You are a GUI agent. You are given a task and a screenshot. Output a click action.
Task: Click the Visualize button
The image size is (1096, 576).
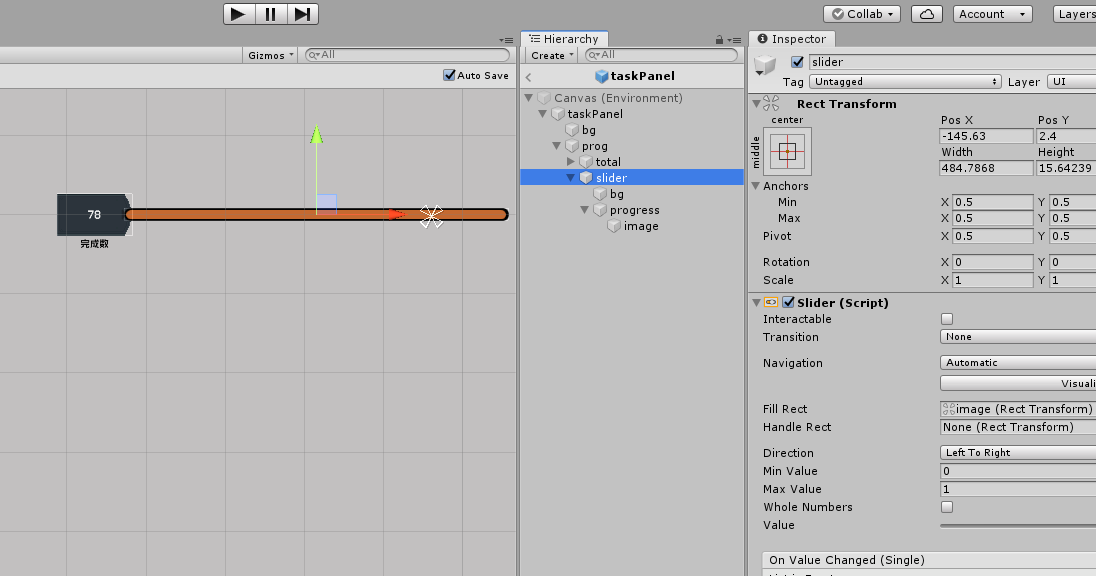pyautogui.click(x=1018, y=383)
